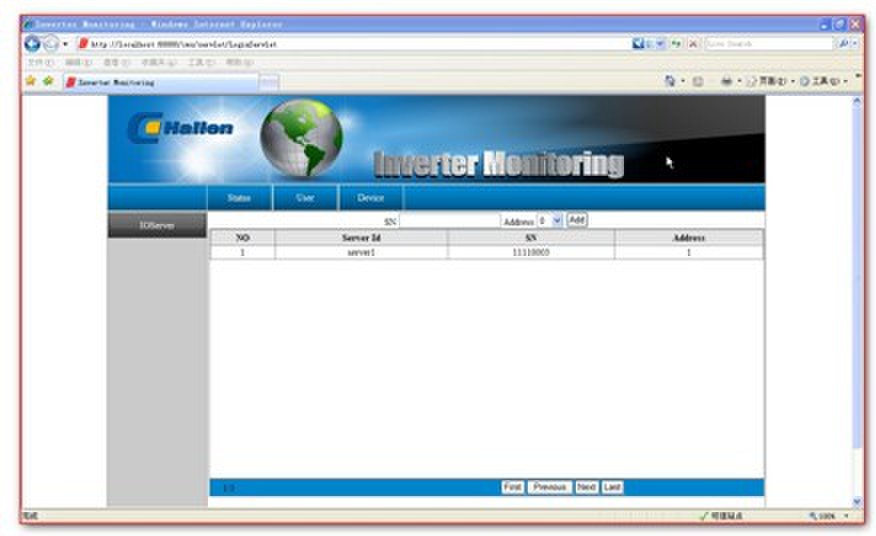876x536 pixels.
Task: Click the Halten logo in banner
Action: (180, 128)
